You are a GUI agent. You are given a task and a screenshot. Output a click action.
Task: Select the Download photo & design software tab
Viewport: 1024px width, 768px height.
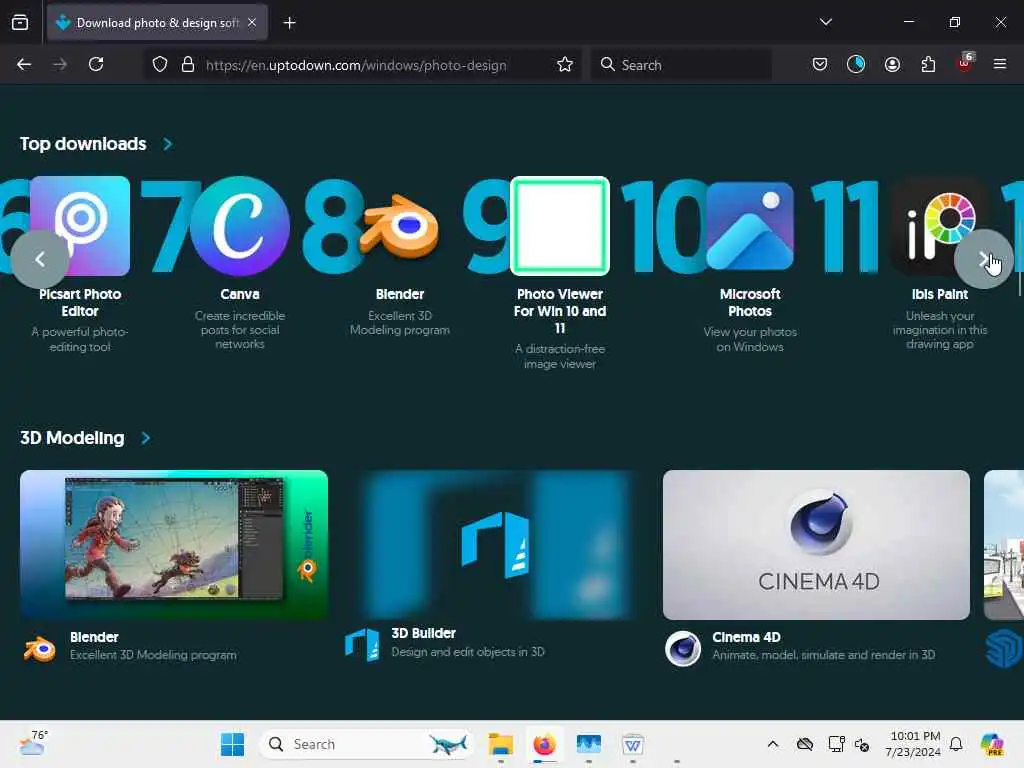click(157, 22)
